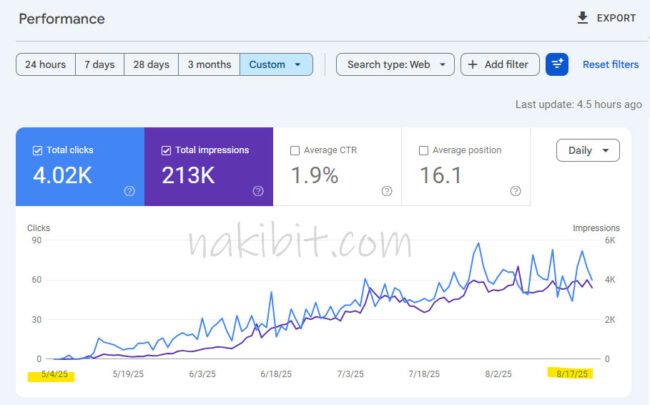Open the blue filter options icon
The width and height of the screenshot is (650, 405).
coord(557,64)
